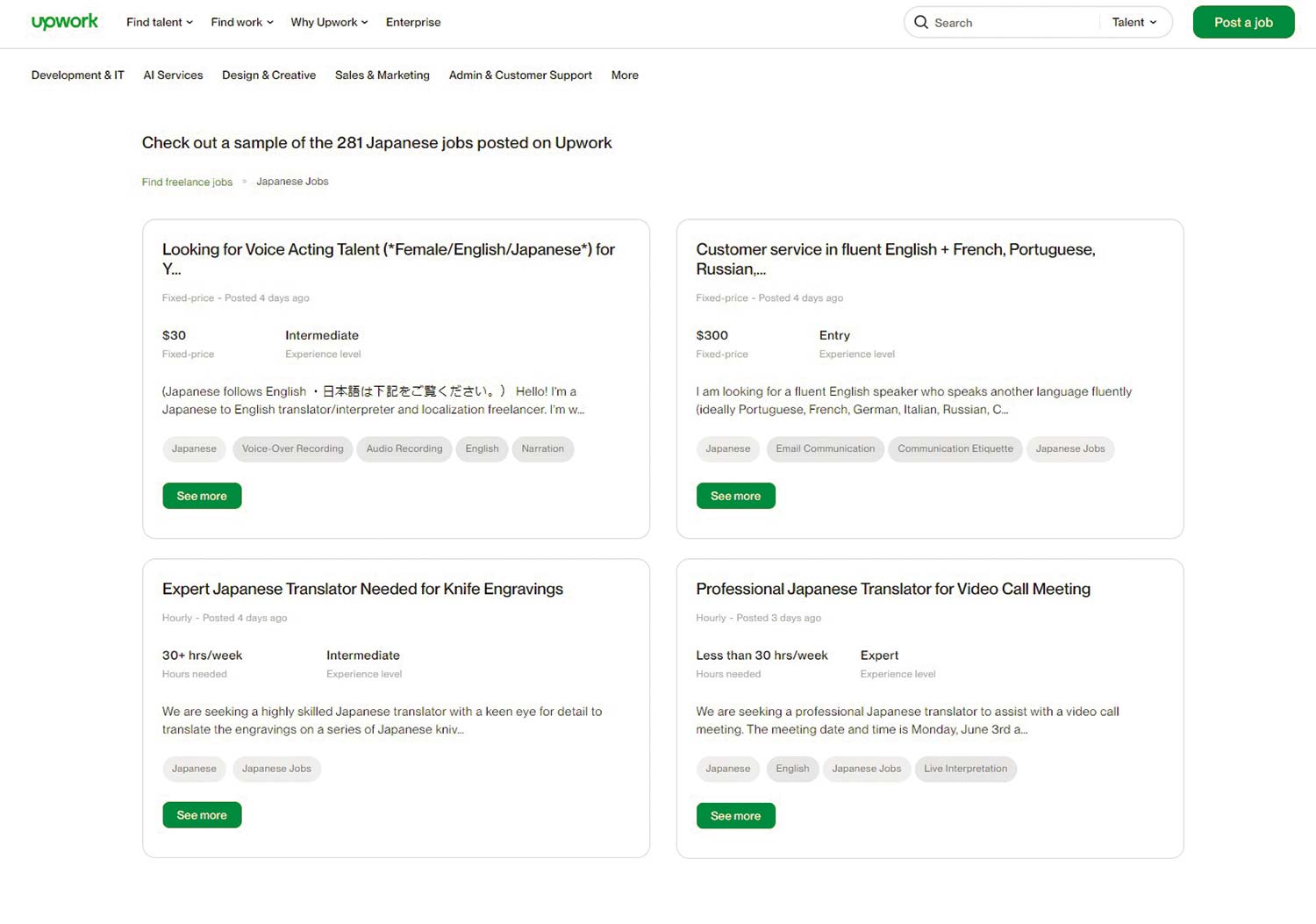
Task: Click the Voice-Over Recording tag
Action: point(293,448)
